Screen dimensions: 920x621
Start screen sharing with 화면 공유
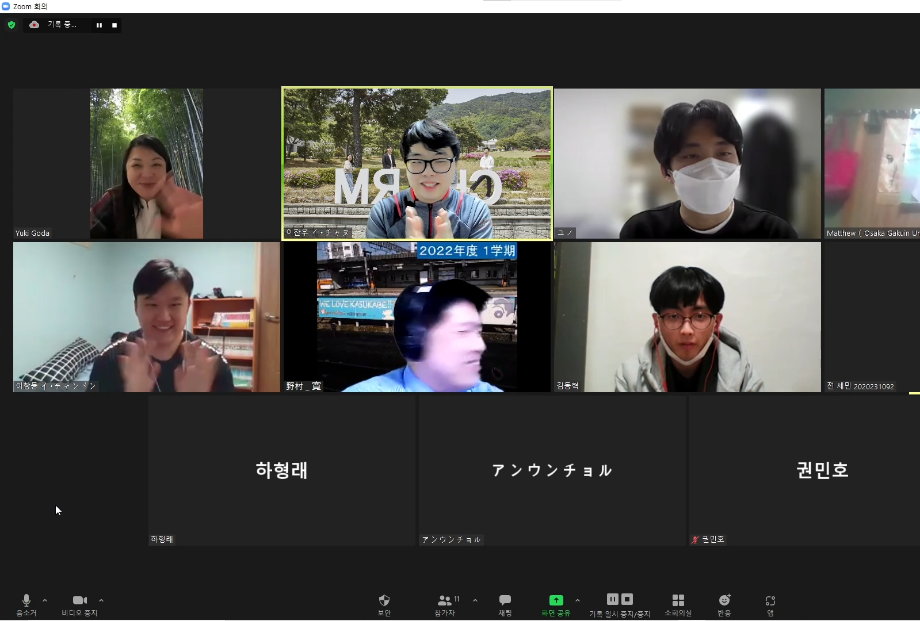pos(554,597)
